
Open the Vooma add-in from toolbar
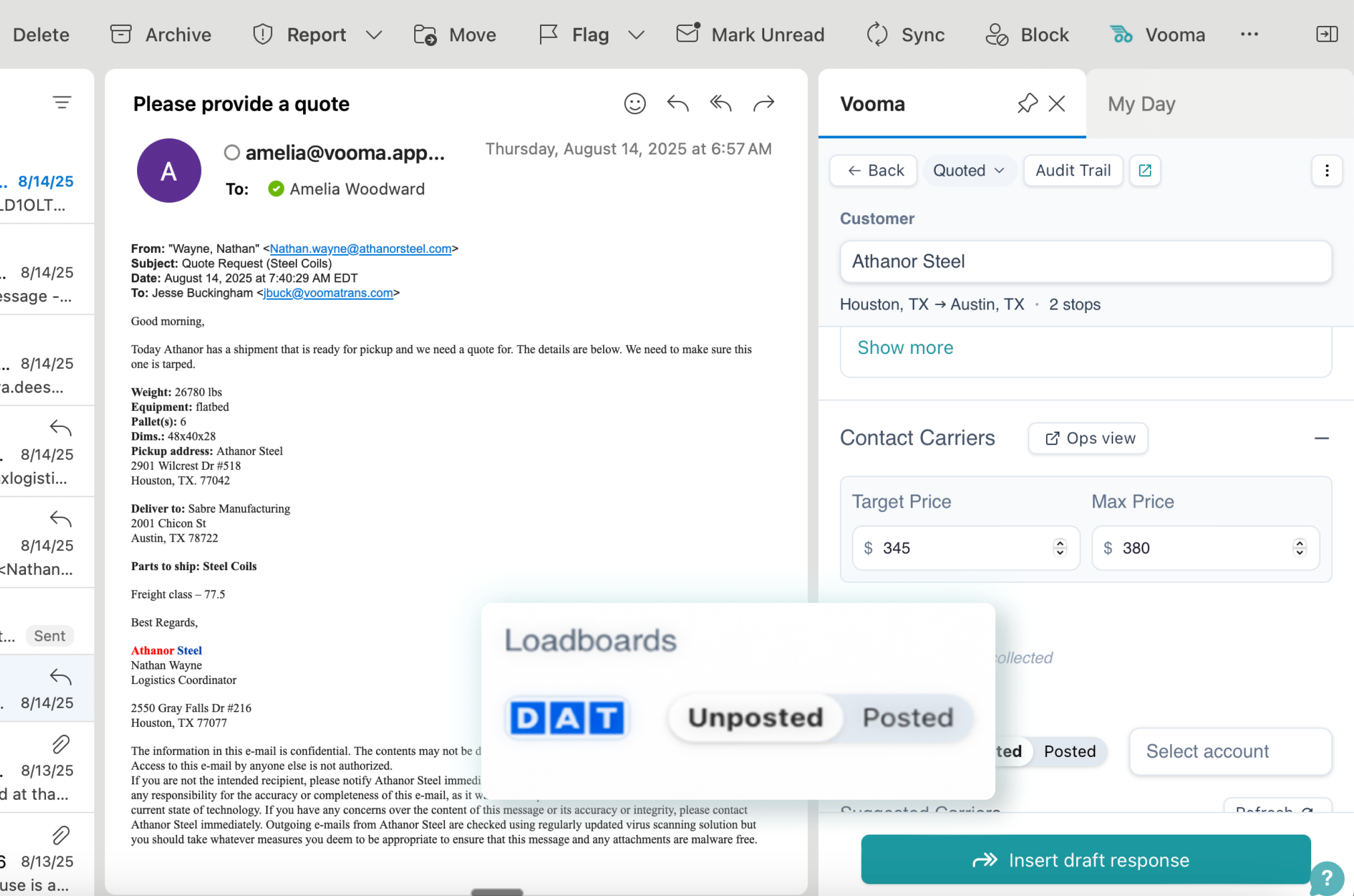[1157, 35]
